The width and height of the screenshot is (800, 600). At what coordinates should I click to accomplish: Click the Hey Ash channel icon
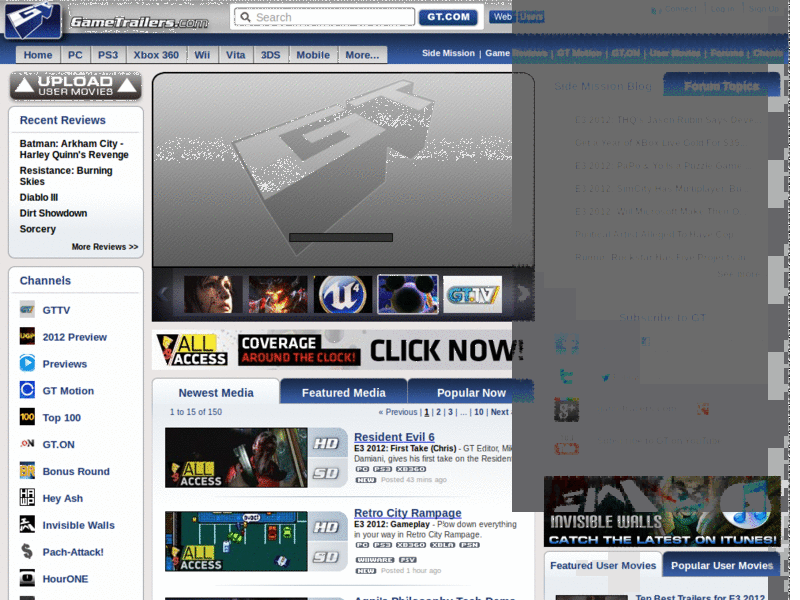click(x=27, y=497)
